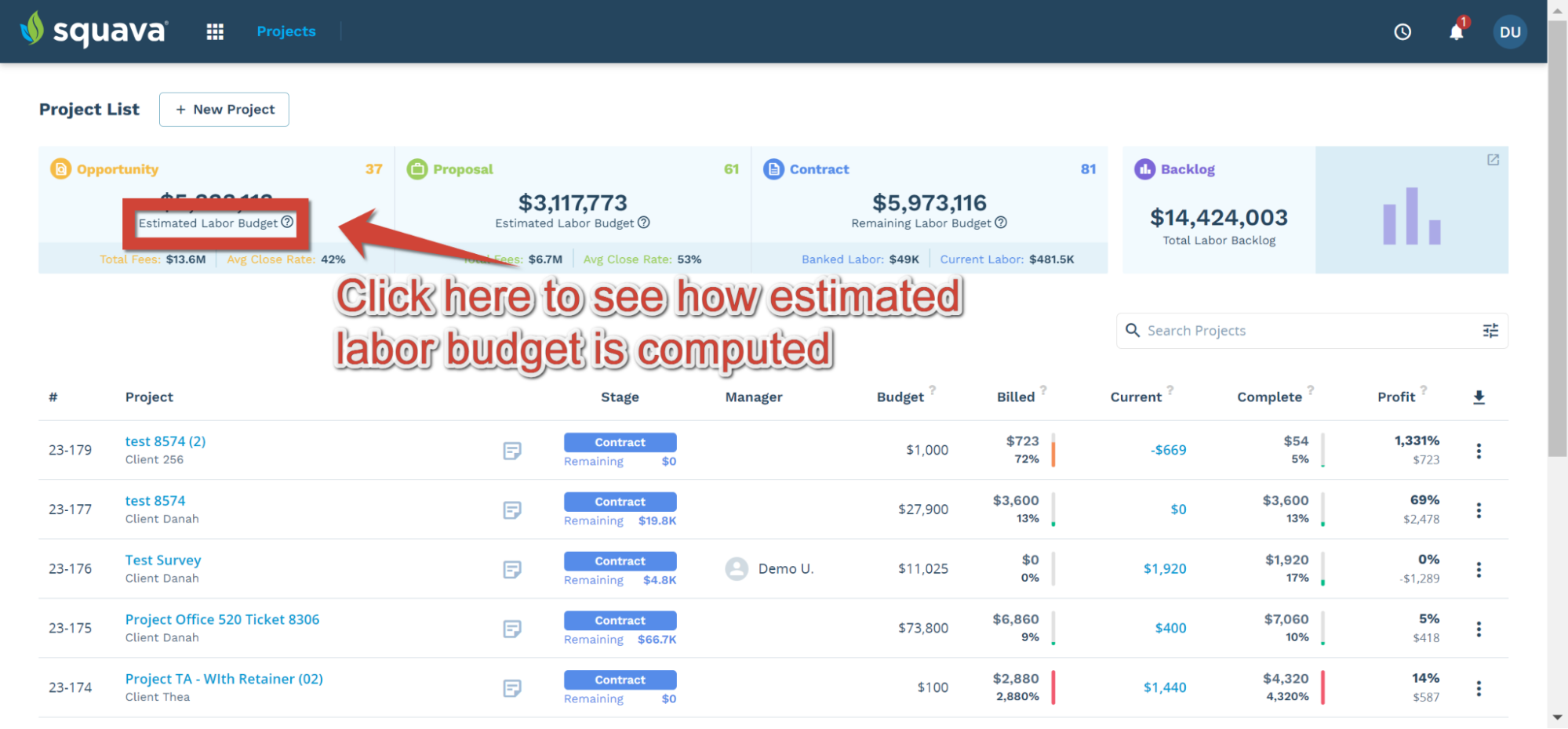Open notes for Project Office 520 Ticket 8306
Screen dimensions: 1568x729
[x=512, y=629]
